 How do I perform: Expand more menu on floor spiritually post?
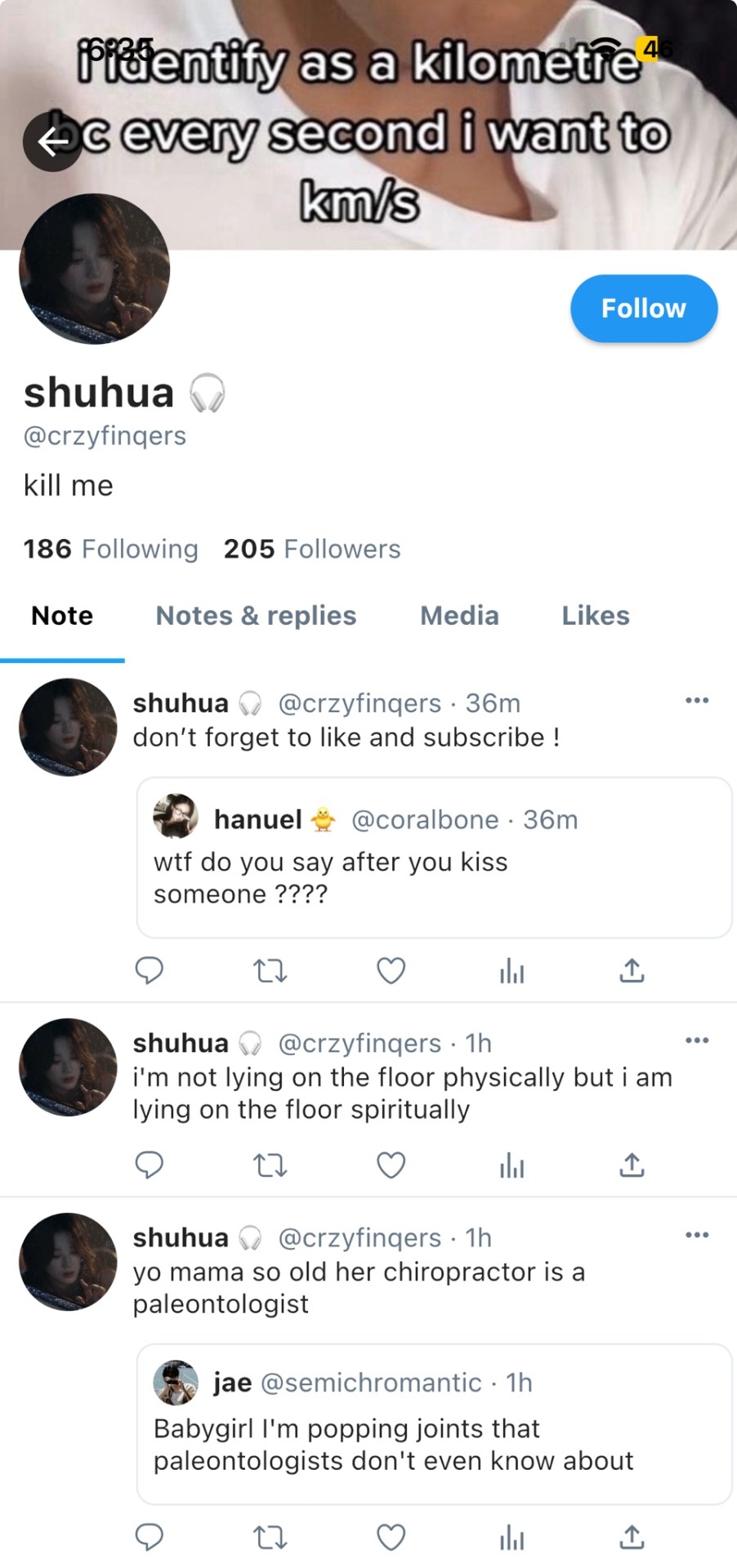click(696, 1040)
